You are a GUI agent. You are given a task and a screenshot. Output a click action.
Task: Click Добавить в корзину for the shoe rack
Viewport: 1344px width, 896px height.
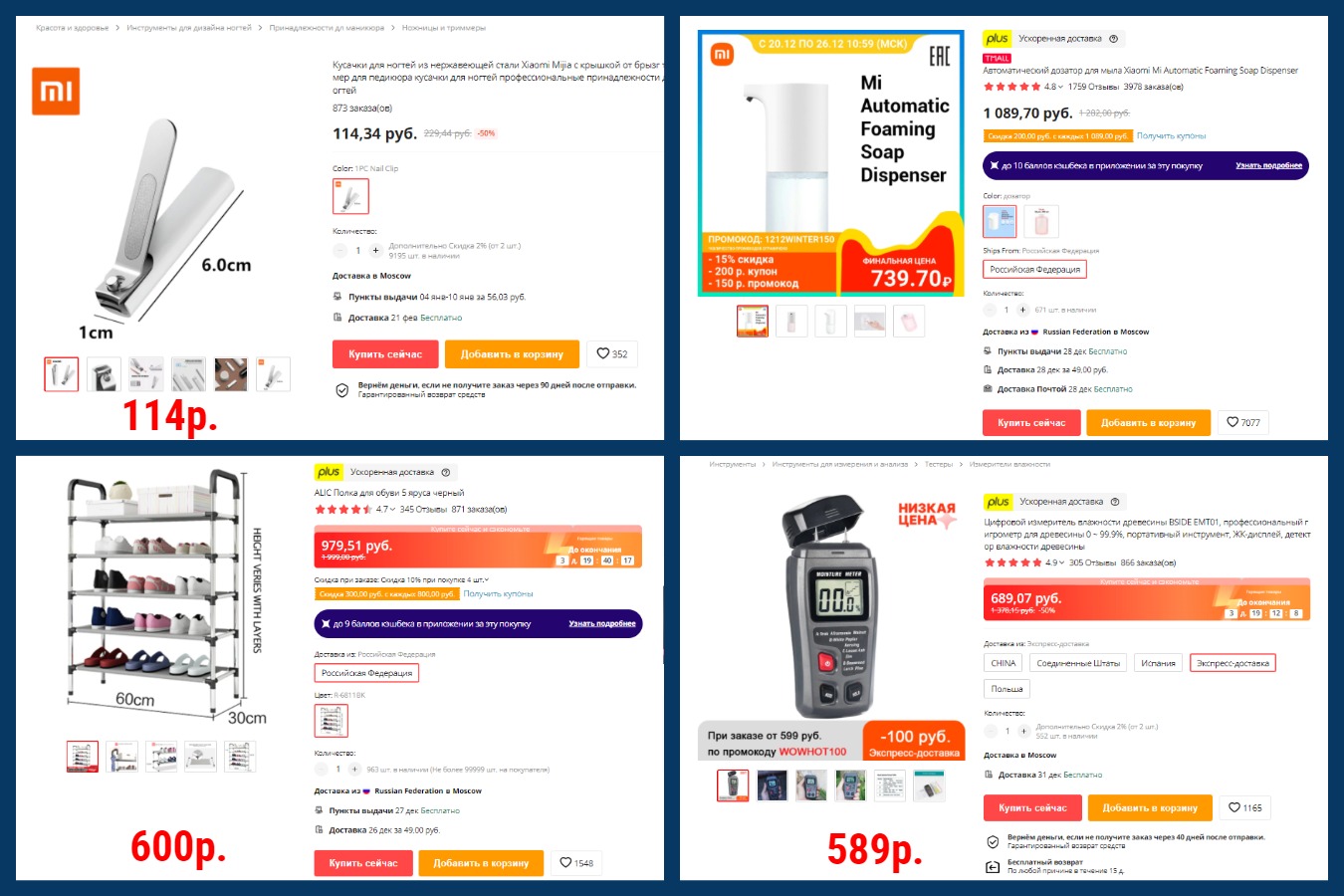[481, 863]
